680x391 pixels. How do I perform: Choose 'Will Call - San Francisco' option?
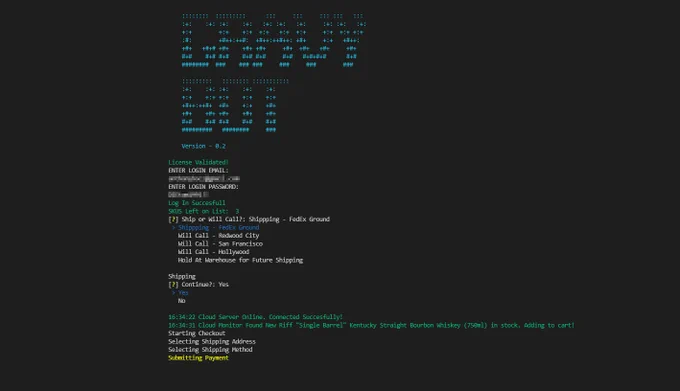220,244
